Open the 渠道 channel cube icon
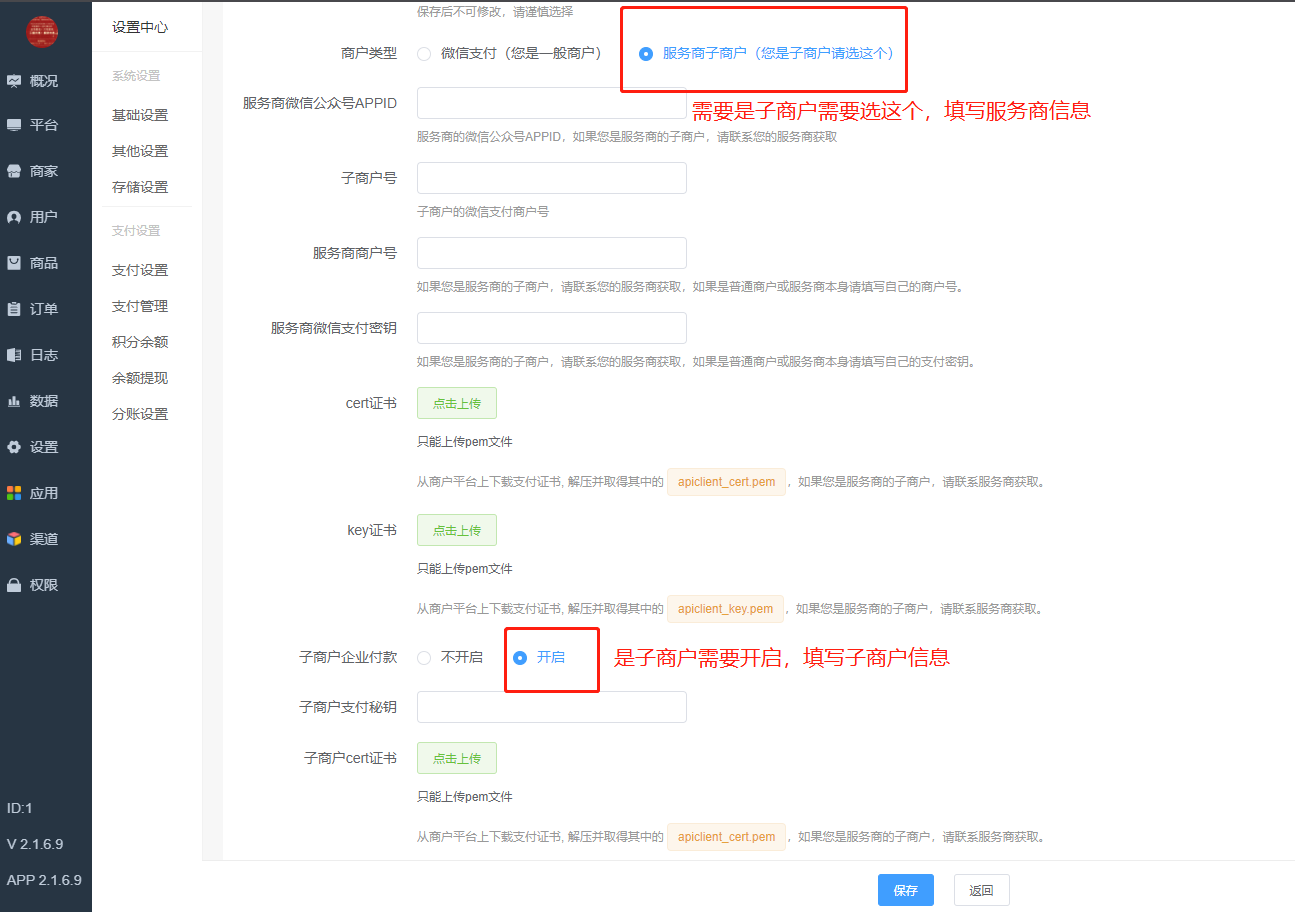Screen dimensions: 1295x912 point(14,539)
